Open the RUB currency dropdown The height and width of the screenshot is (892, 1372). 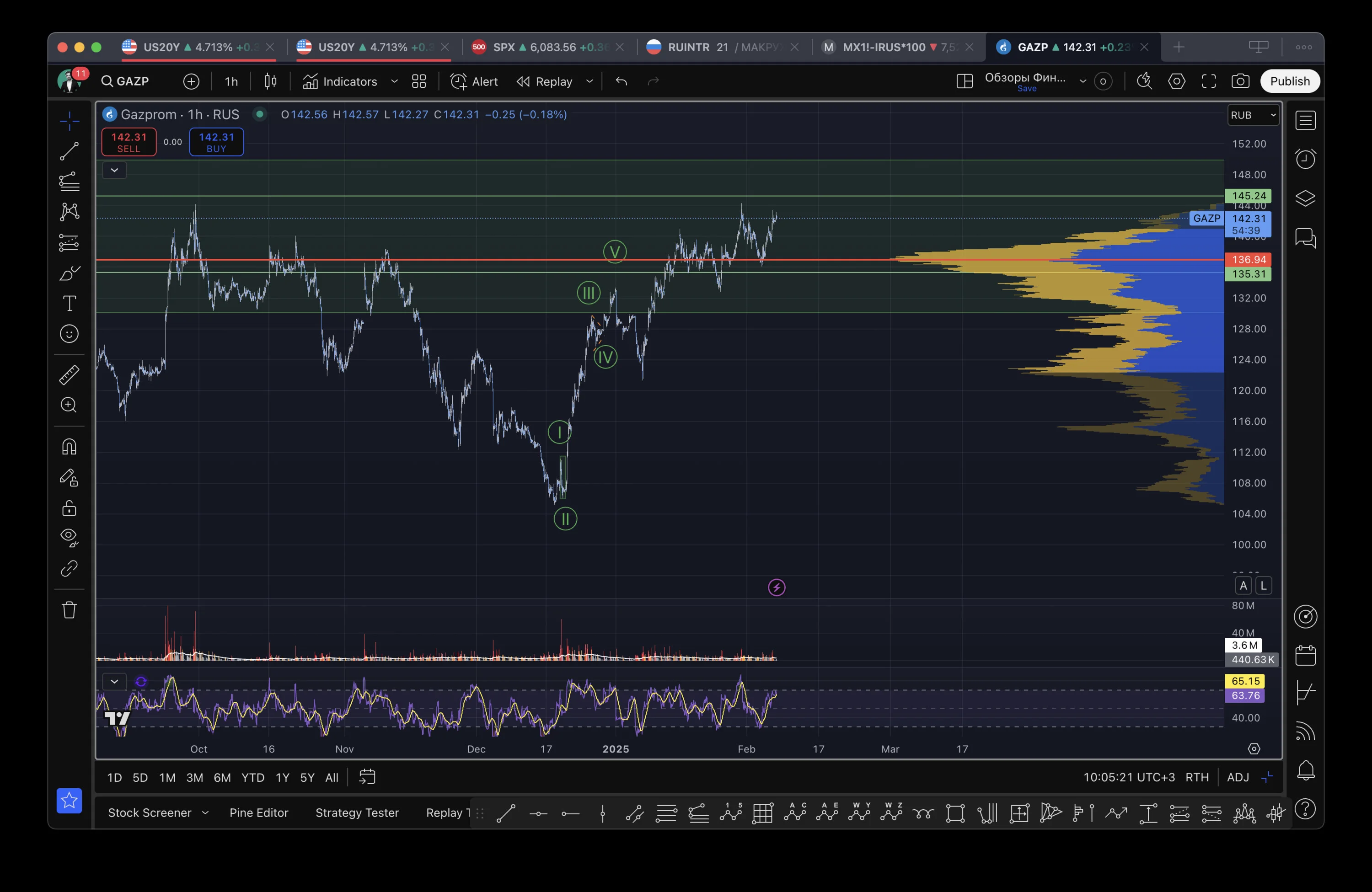point(1254,115)
